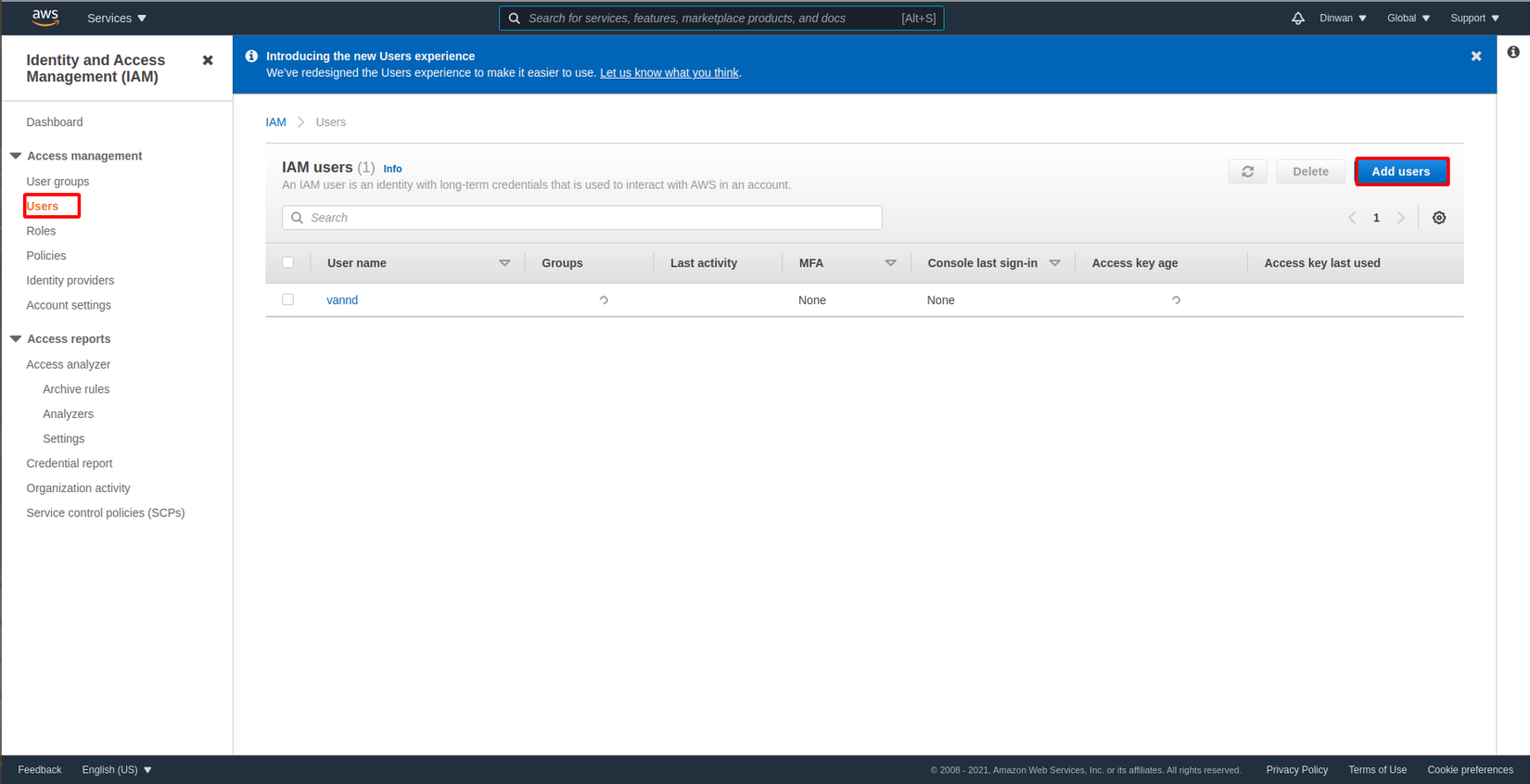
Task: Open Dashboard in the sidebar
Action: pos(55,122)
